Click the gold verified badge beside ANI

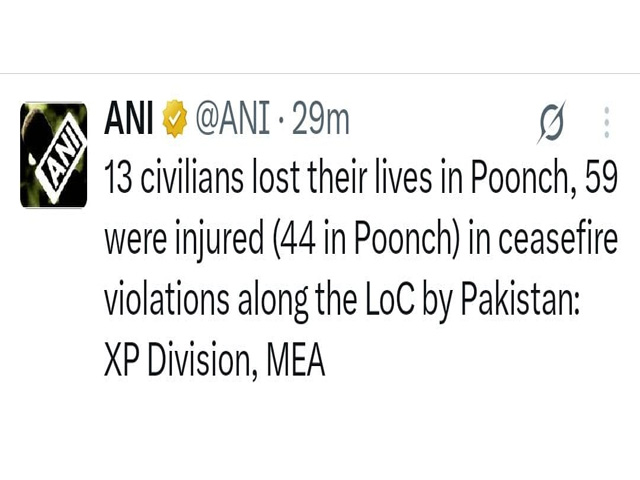click(x=175, y=121)
